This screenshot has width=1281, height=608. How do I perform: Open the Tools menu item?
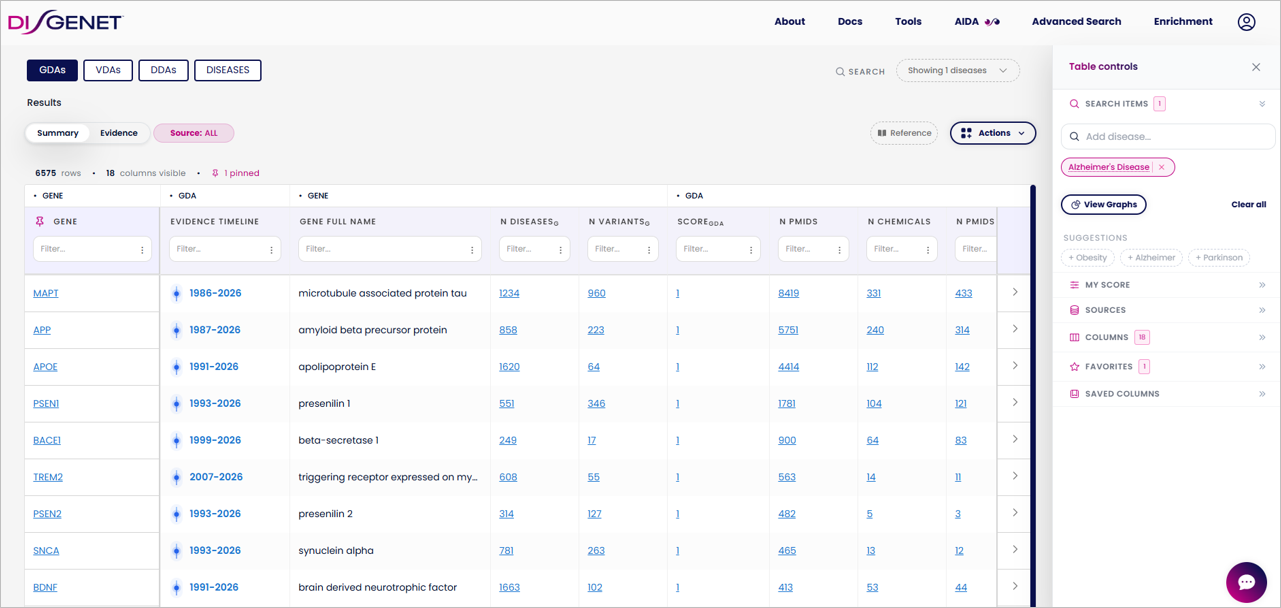908,22
